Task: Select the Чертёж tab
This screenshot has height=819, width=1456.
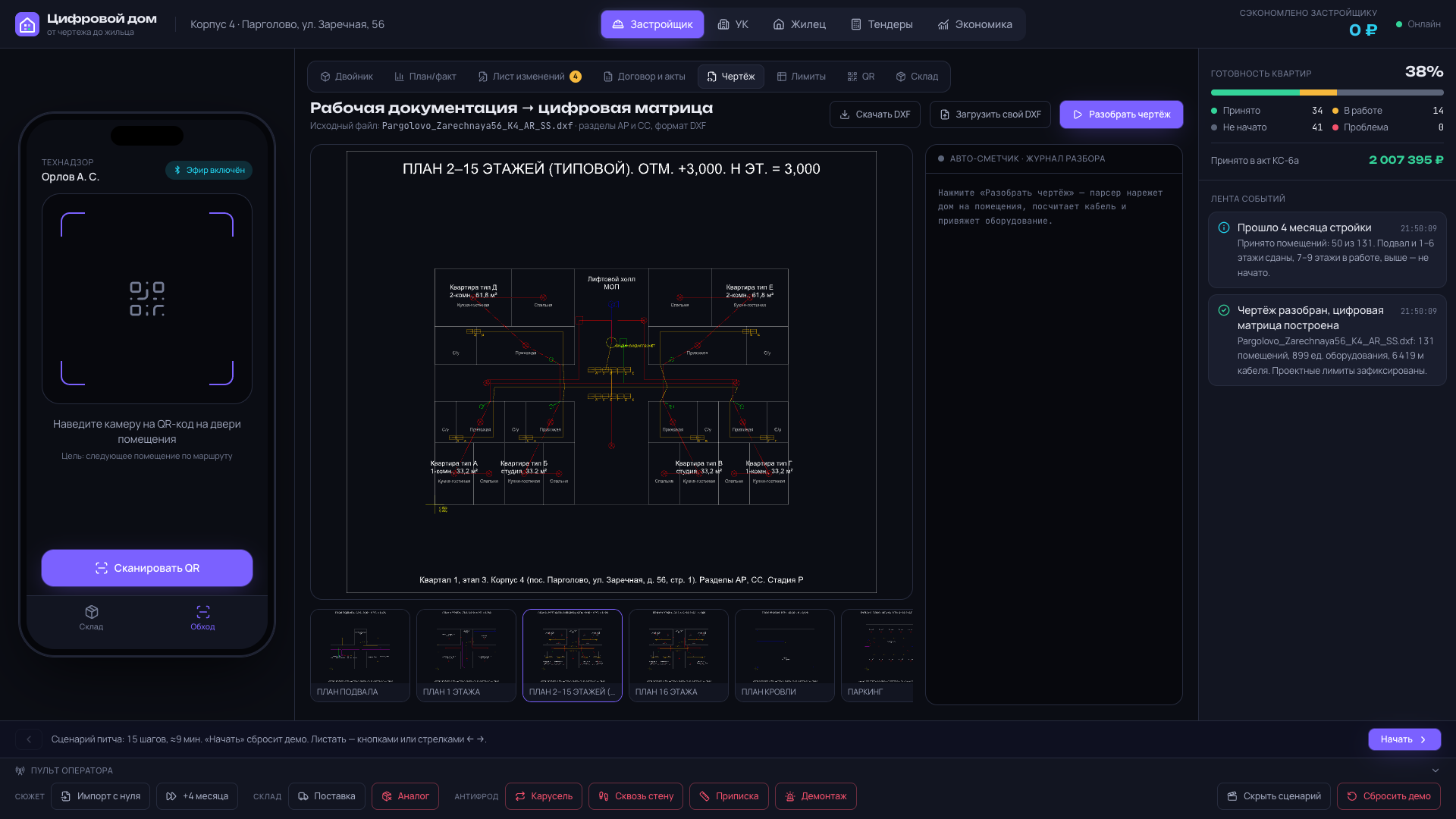Action: [x=731, y=77]
